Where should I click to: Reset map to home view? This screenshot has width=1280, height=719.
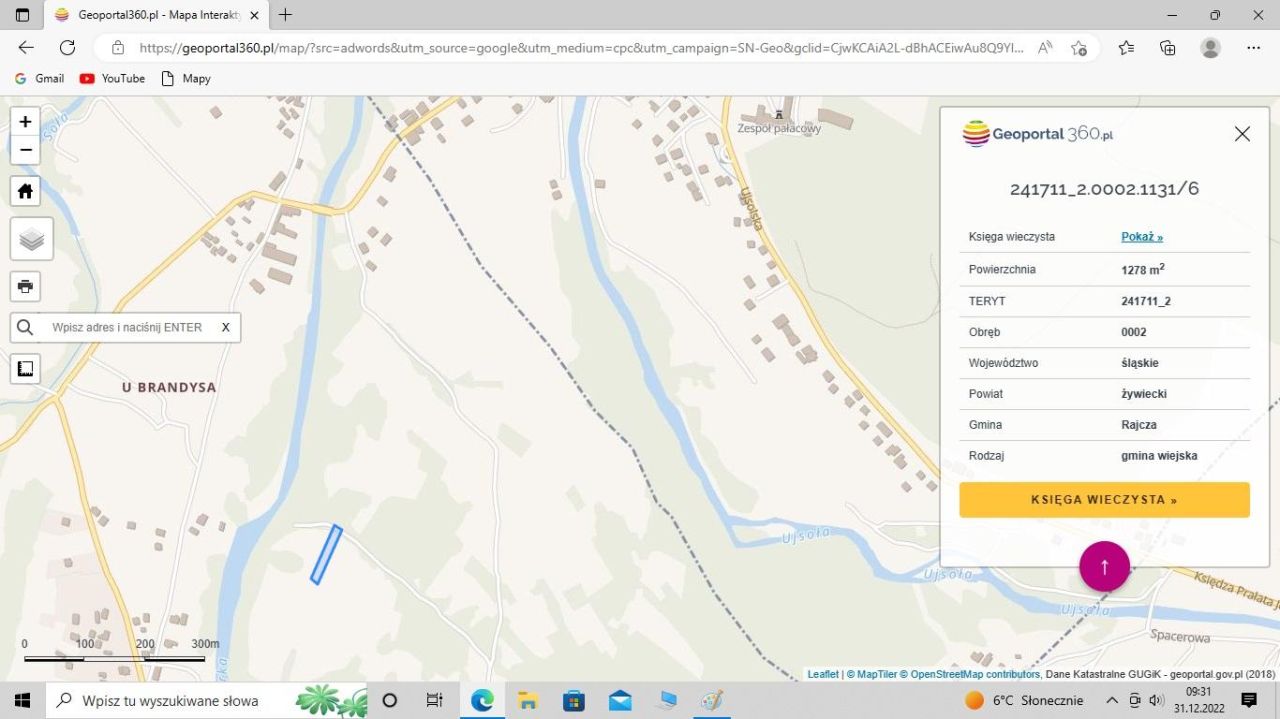(25, 191)
